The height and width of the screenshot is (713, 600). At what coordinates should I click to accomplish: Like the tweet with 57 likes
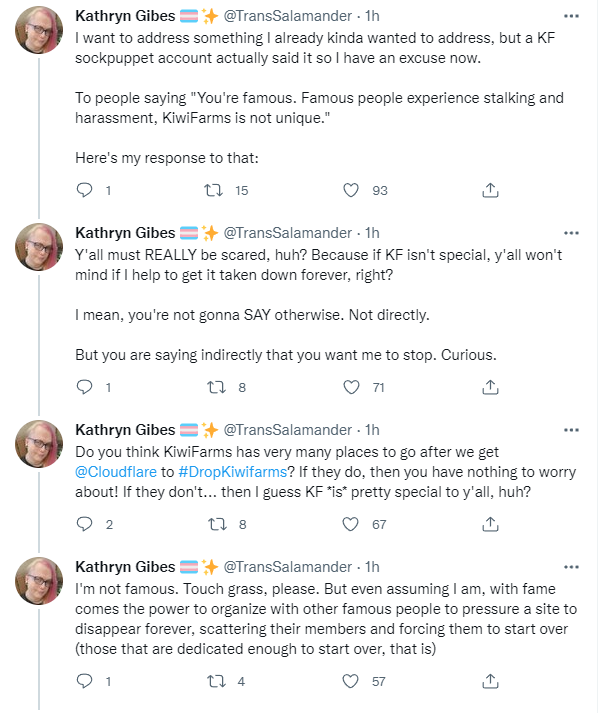[x=350, y=681]
